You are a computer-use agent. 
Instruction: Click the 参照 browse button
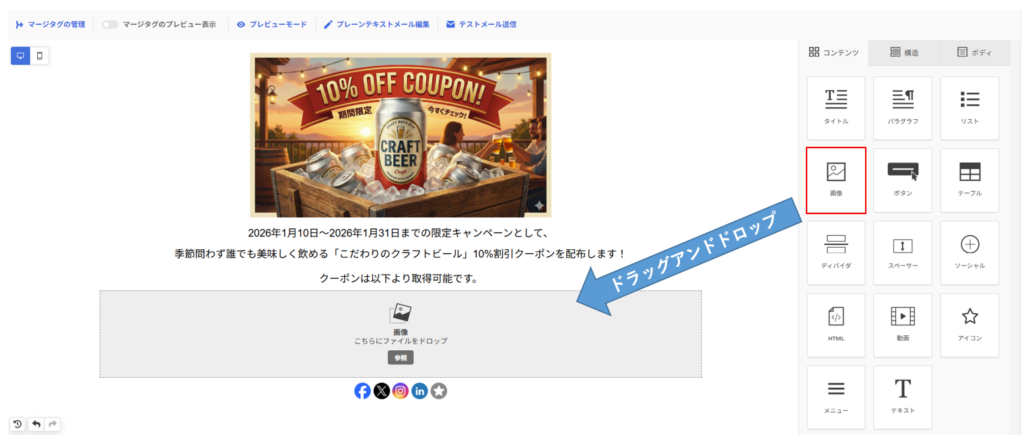(x=400, y=358)
